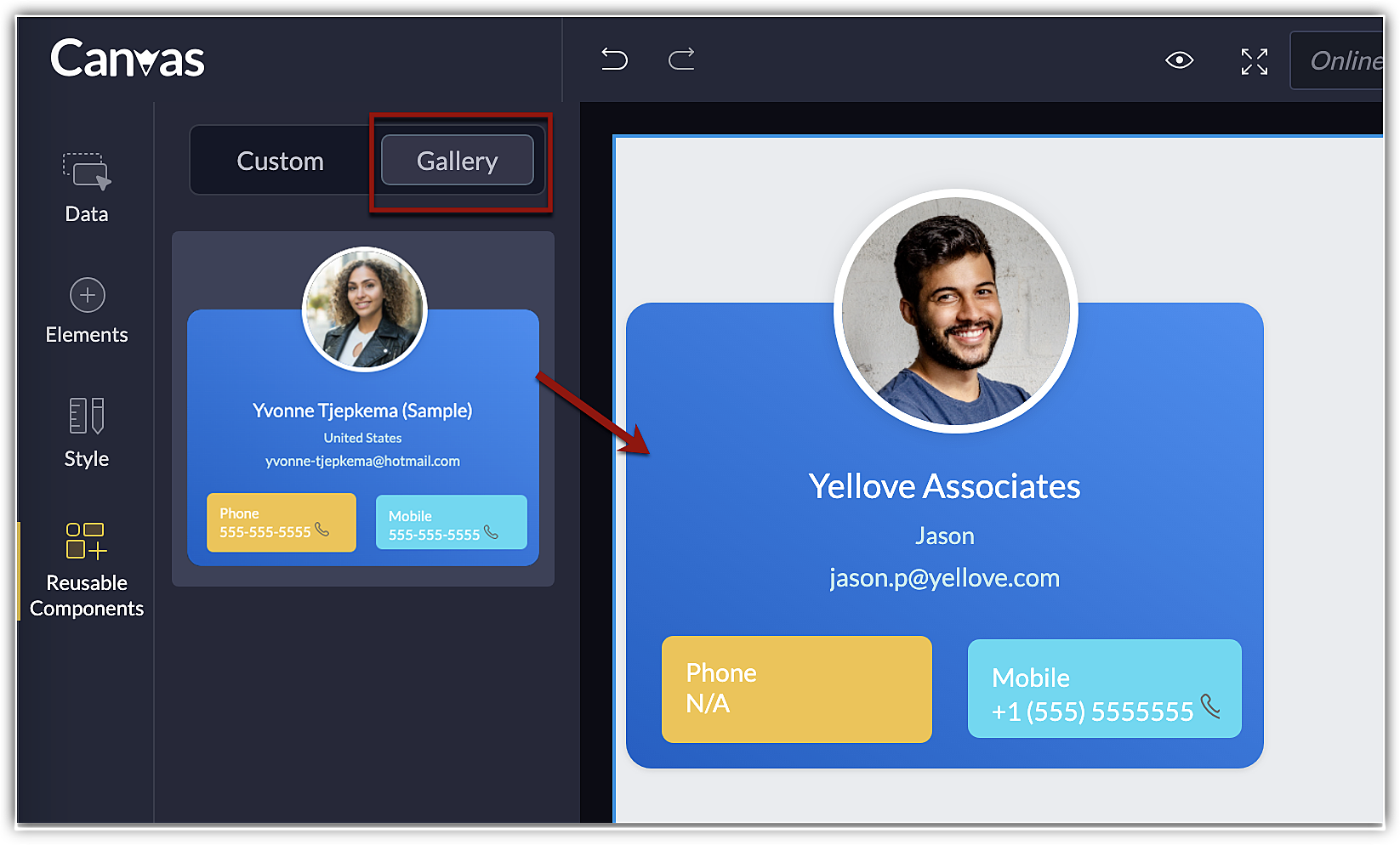Click the Canvas logo
Screen dimensions: 1400x845
click(128, 59)
